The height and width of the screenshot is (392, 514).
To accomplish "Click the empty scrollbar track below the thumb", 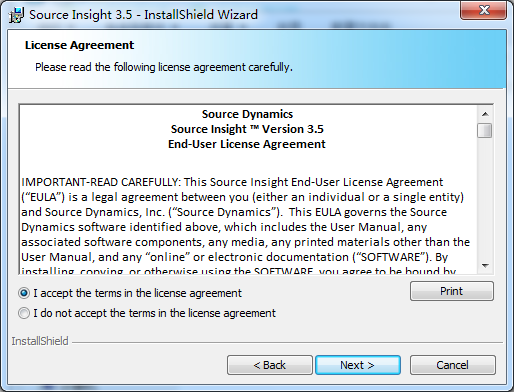I will coord(485,198).
